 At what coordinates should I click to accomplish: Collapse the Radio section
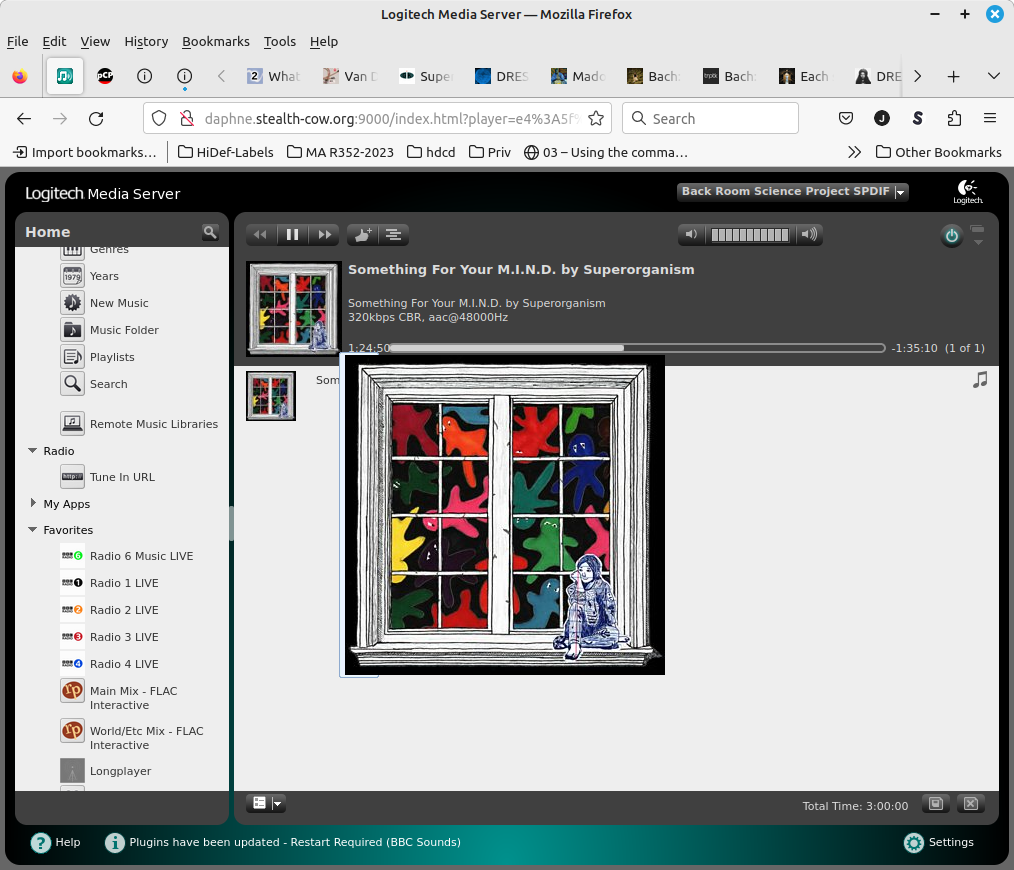point(32,451)
